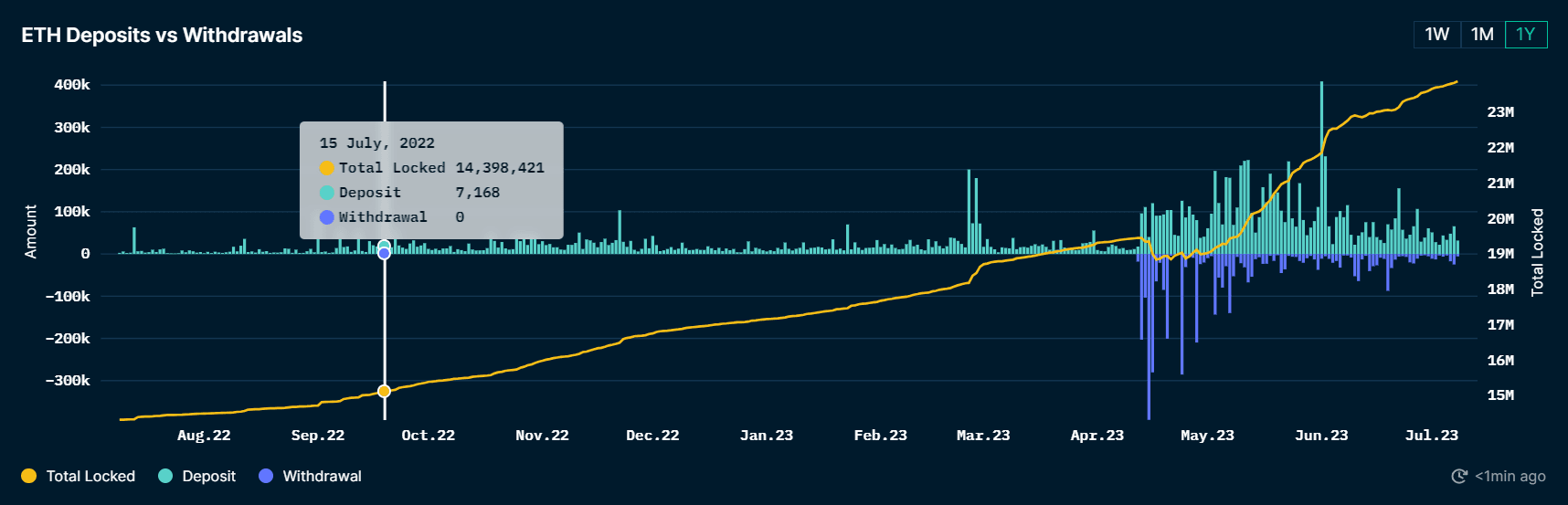Click the Feb.23 x-axis label
This screenshot has width=1568, height=505.
(880, 436)
